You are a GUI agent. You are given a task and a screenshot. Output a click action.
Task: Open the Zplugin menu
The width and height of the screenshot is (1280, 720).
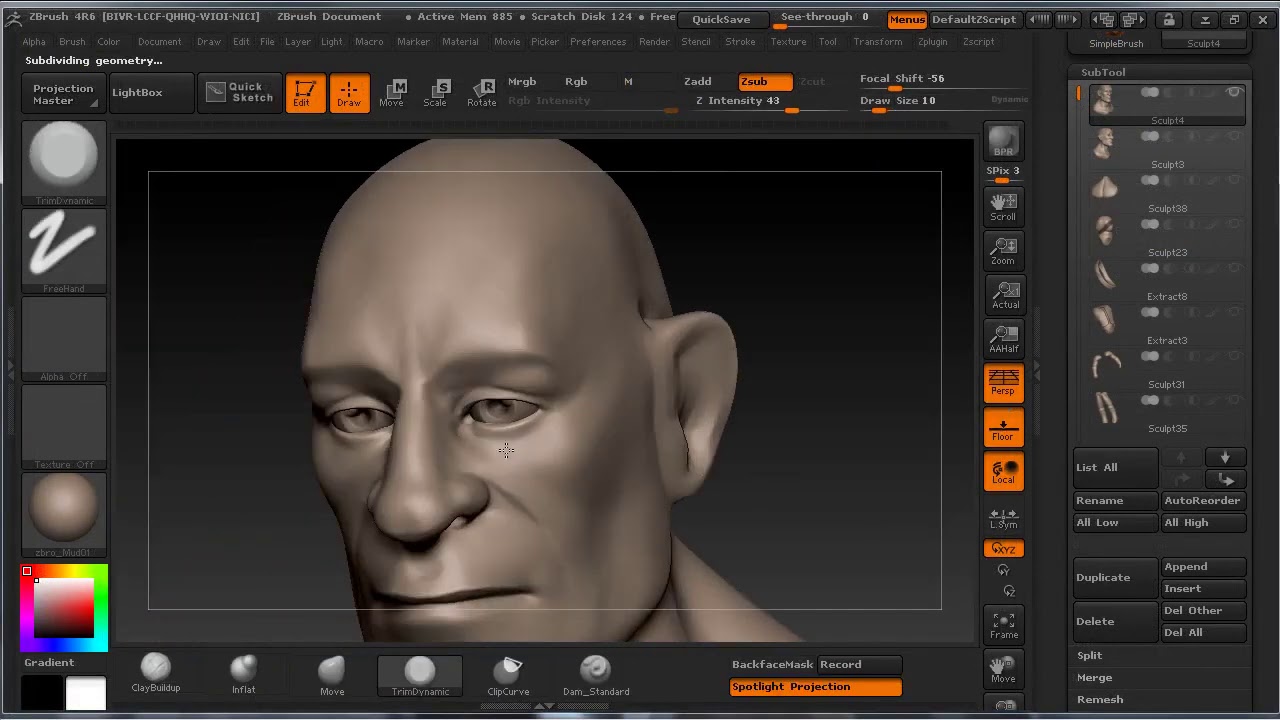932,42
